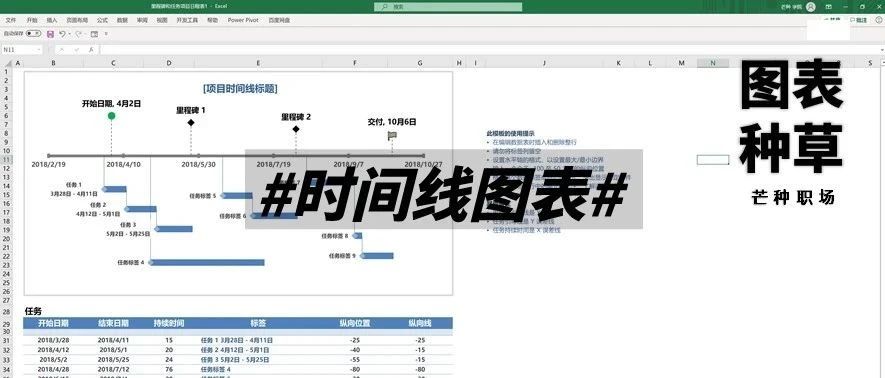Click the Redo arrow icon
Screen dimensions: 885x378
tap(78, 34)
